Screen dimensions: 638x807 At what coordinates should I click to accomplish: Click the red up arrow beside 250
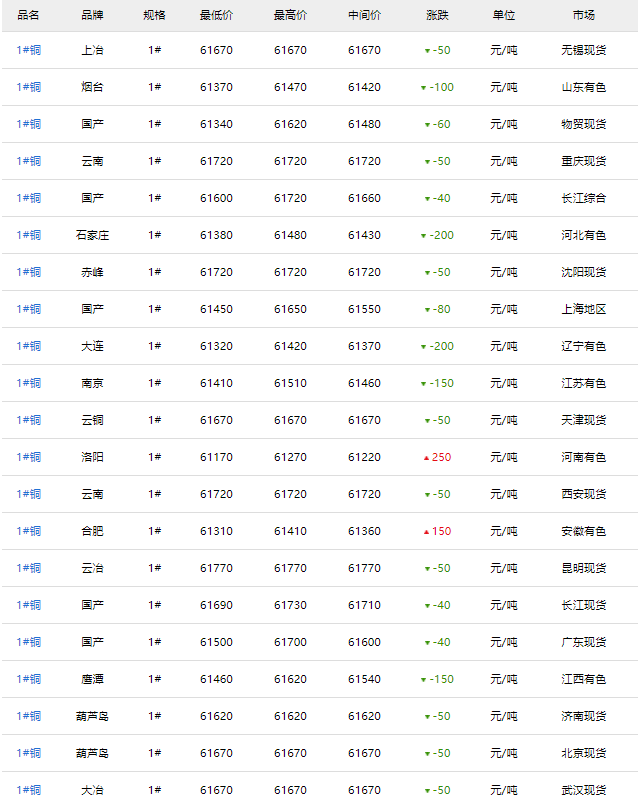pos(427,458)
